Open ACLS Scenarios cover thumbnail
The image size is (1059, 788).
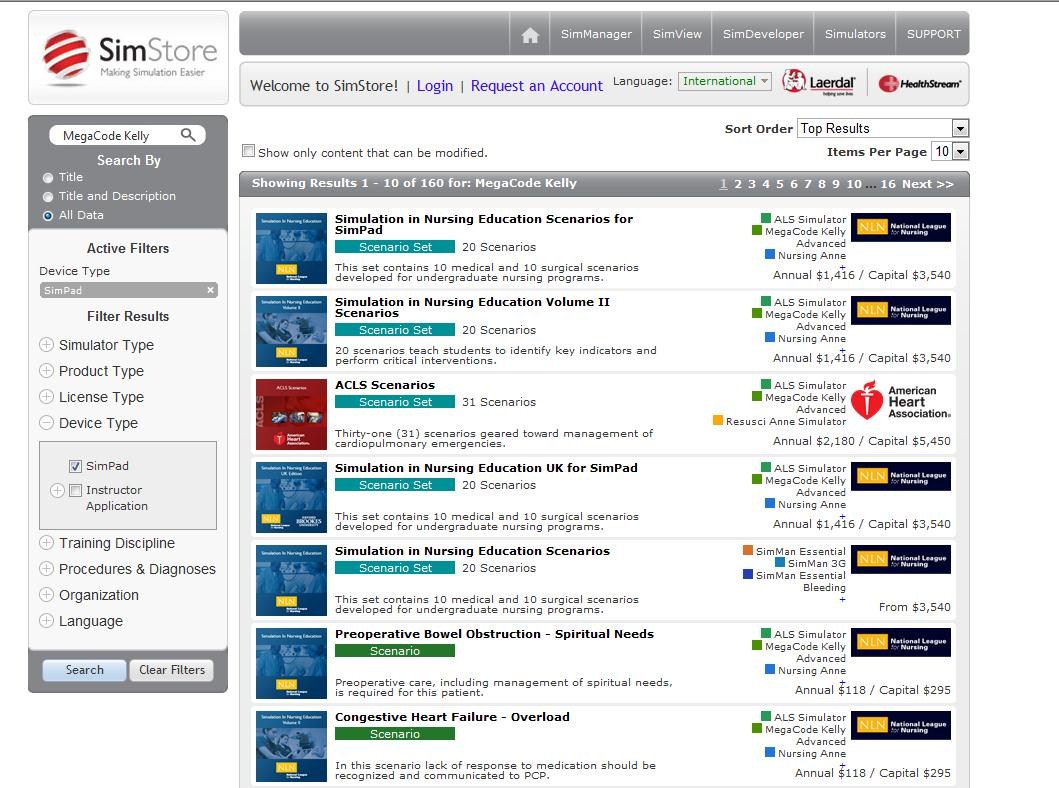click(x=291, y=414)
